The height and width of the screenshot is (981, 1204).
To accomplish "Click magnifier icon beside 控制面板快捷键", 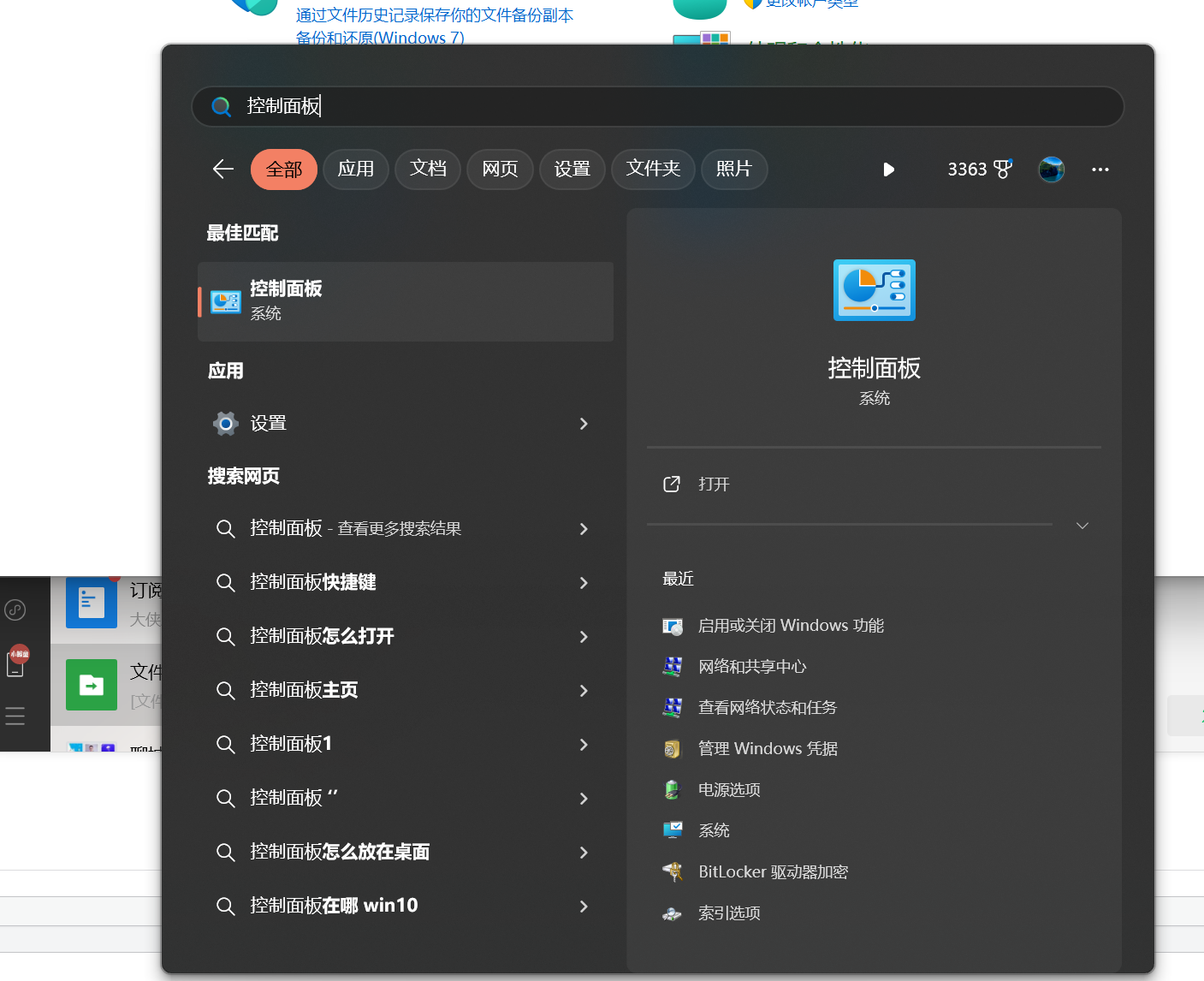I will click(226, 583).
